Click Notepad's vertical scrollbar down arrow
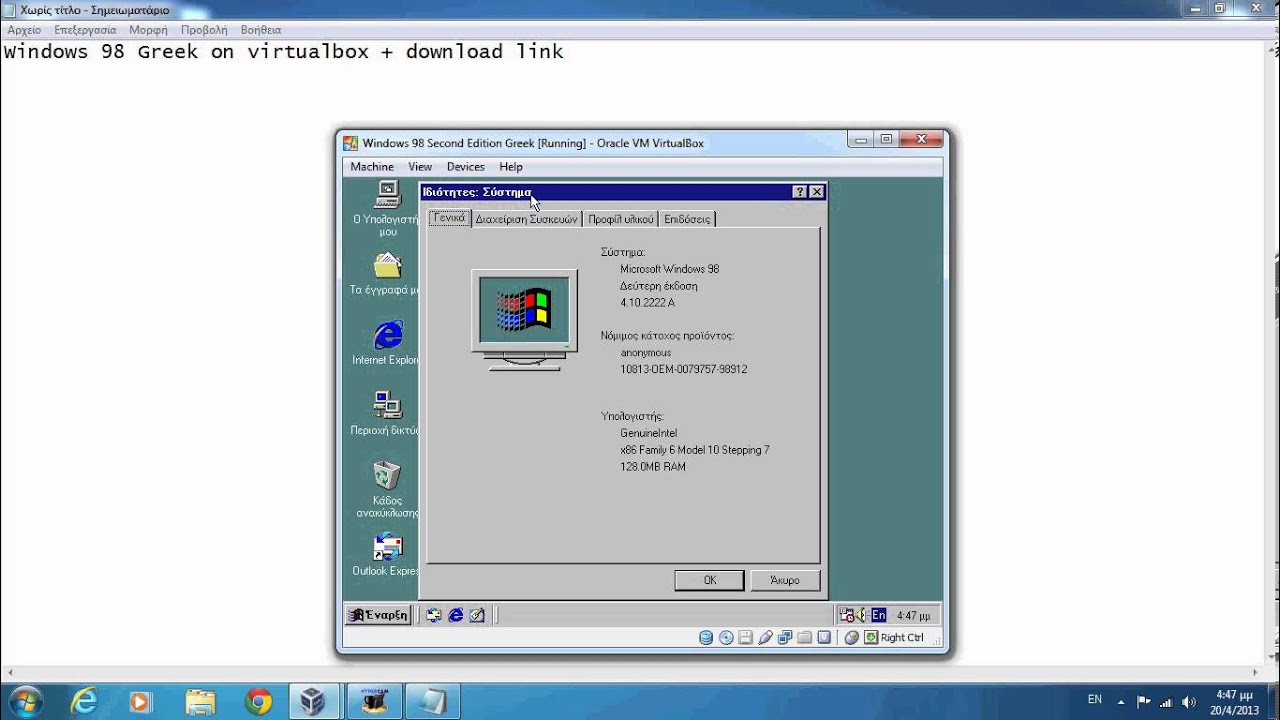Viewport: 1280px width, 720px height. click(x=1271, y=658)
